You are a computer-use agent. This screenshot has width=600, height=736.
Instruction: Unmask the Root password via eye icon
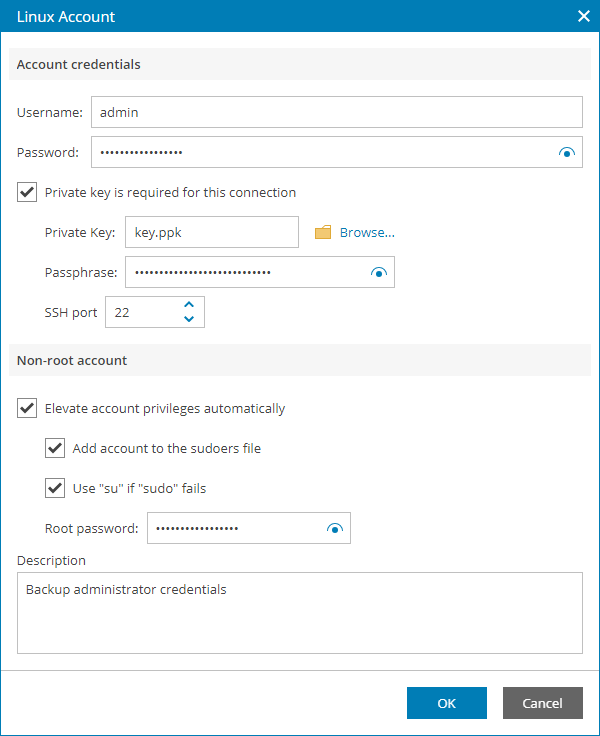pos(335,529)
